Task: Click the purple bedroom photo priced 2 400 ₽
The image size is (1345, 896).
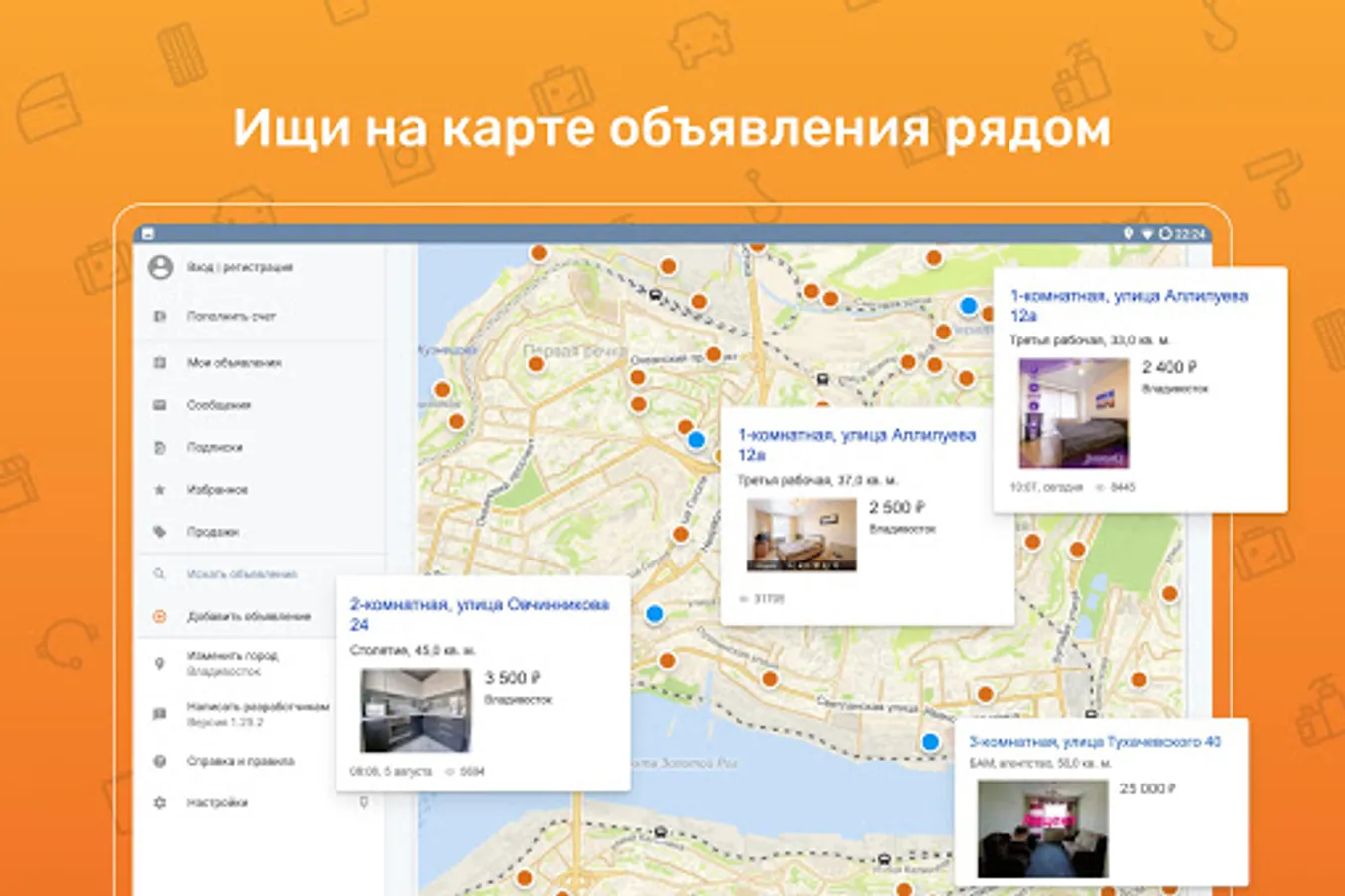Action: 1073,413
